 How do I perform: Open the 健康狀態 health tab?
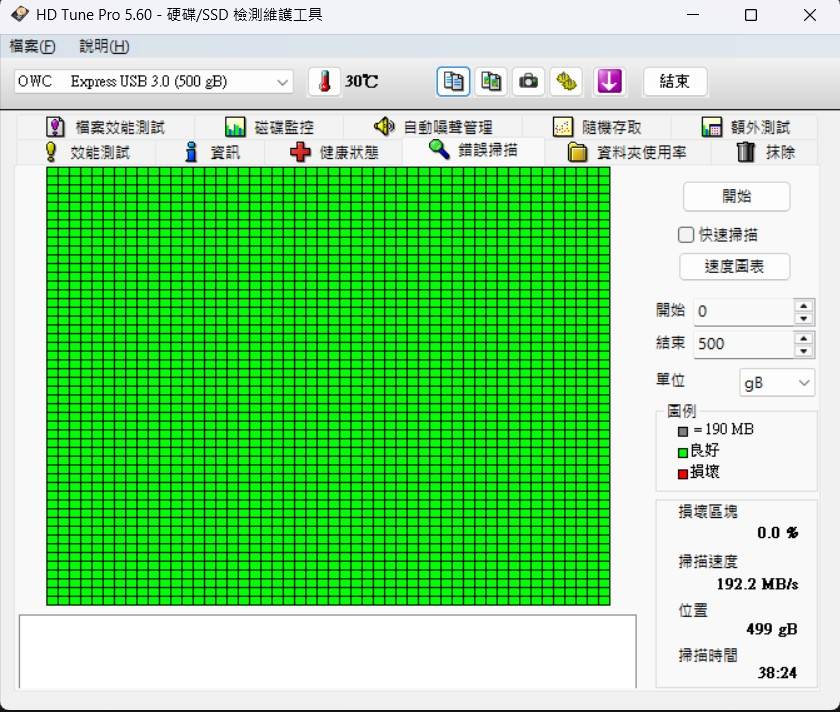(334, 152)
